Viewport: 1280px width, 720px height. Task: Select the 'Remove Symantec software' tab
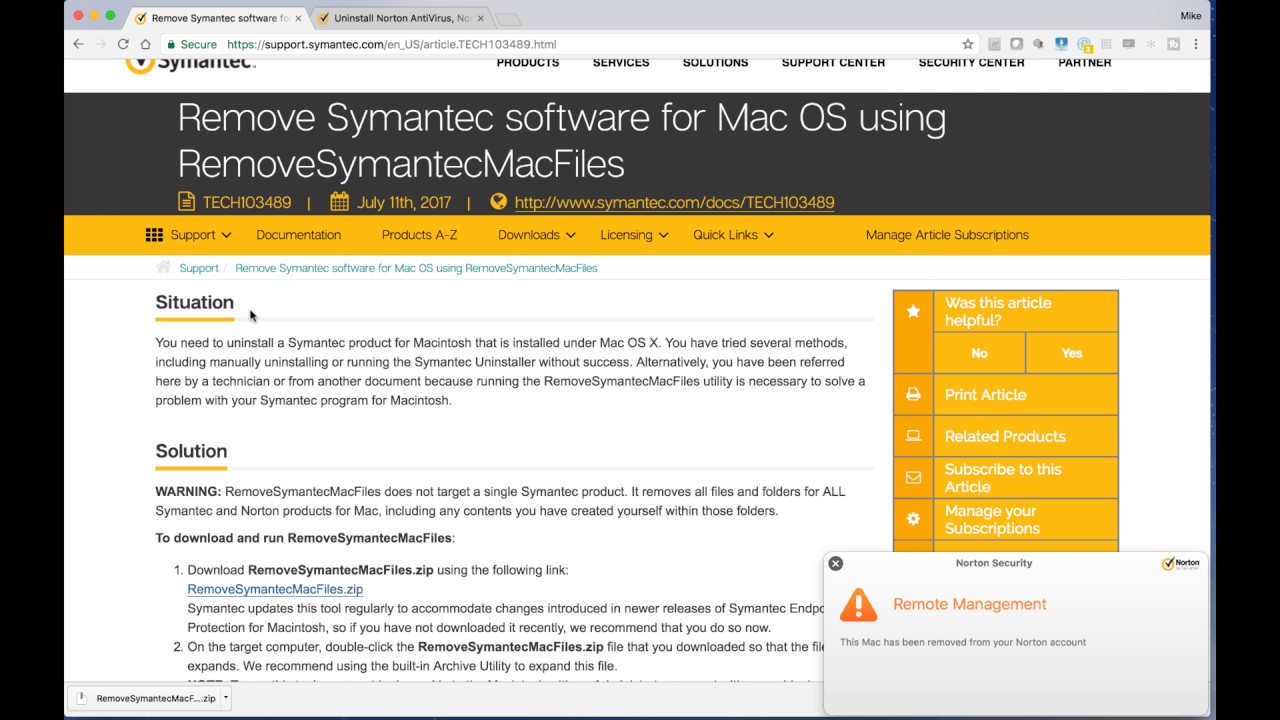pos(220,18)
